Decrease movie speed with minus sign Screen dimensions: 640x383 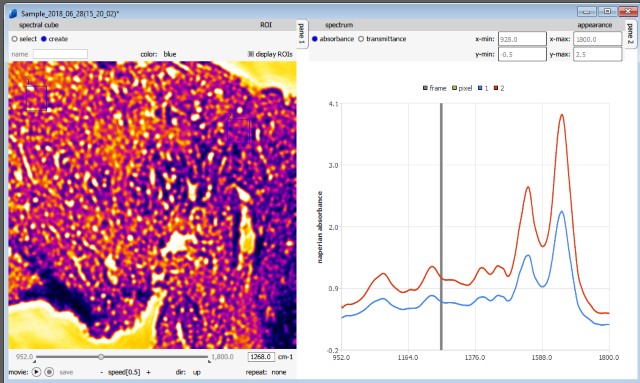(102, 372)
